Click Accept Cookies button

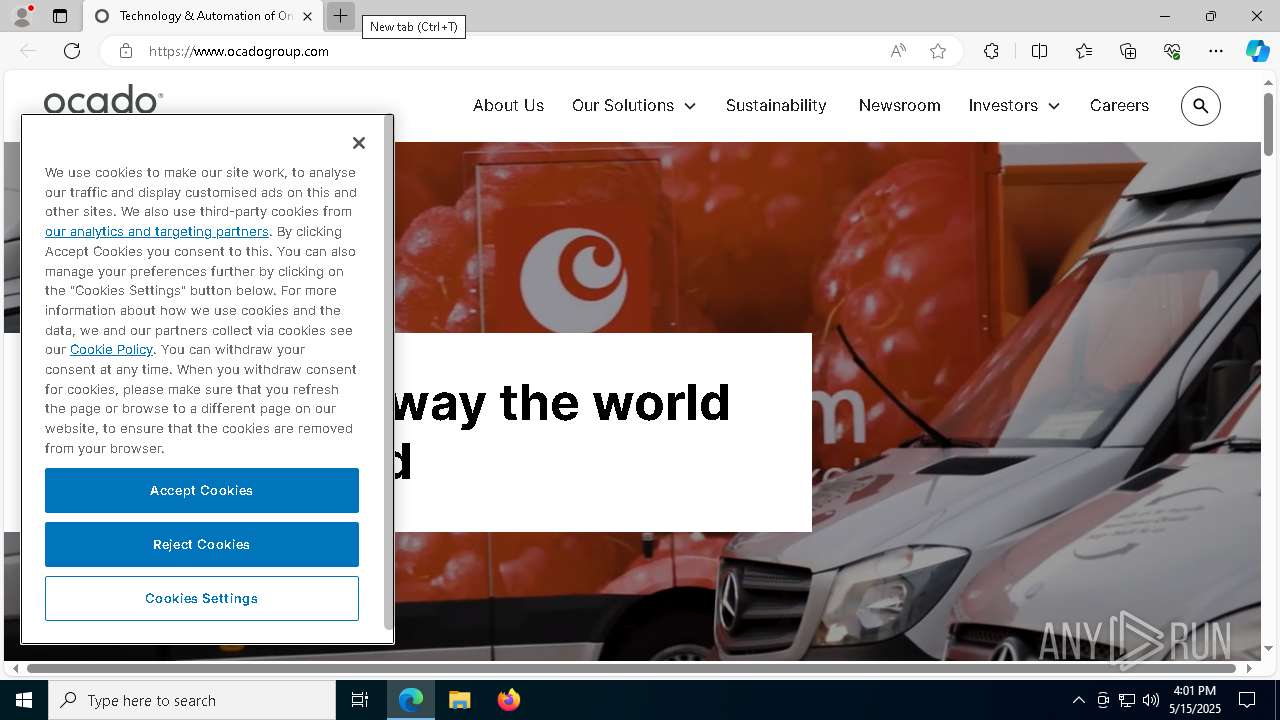(202, 490)
